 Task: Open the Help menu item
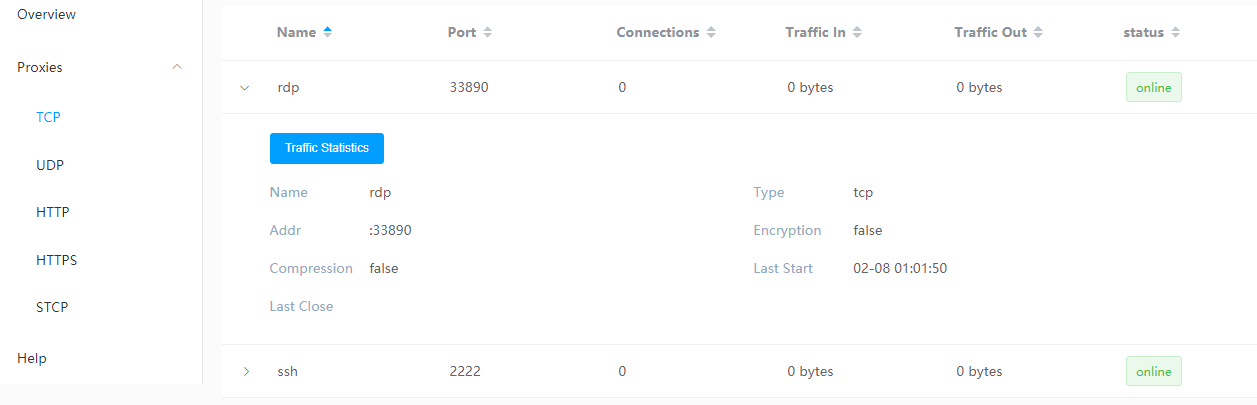pos(32,358)
